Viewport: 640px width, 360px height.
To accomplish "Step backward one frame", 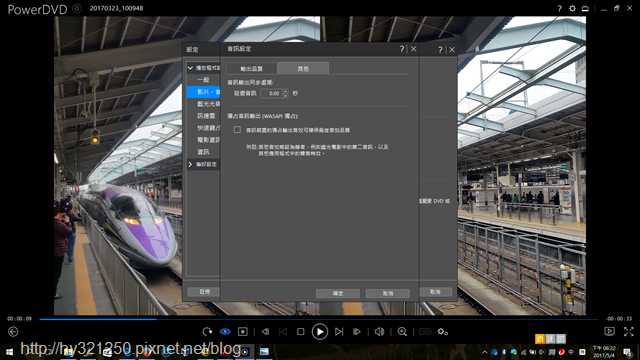I will [265, 331].
